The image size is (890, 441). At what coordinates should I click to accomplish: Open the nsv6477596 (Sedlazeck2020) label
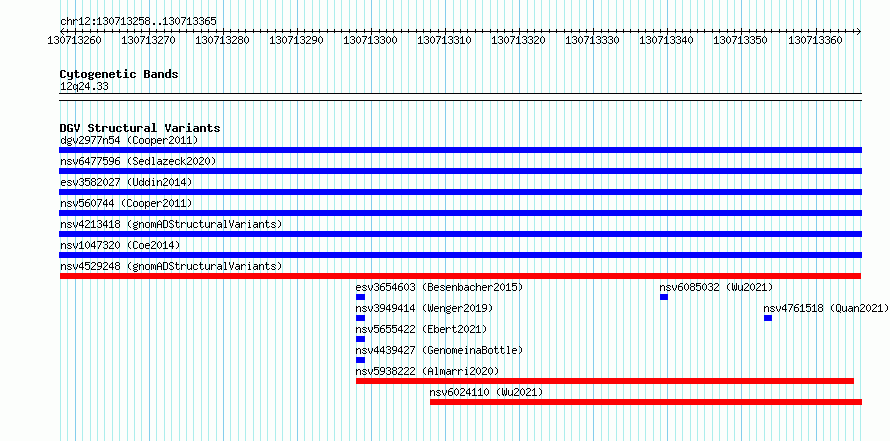click(138, 161)
